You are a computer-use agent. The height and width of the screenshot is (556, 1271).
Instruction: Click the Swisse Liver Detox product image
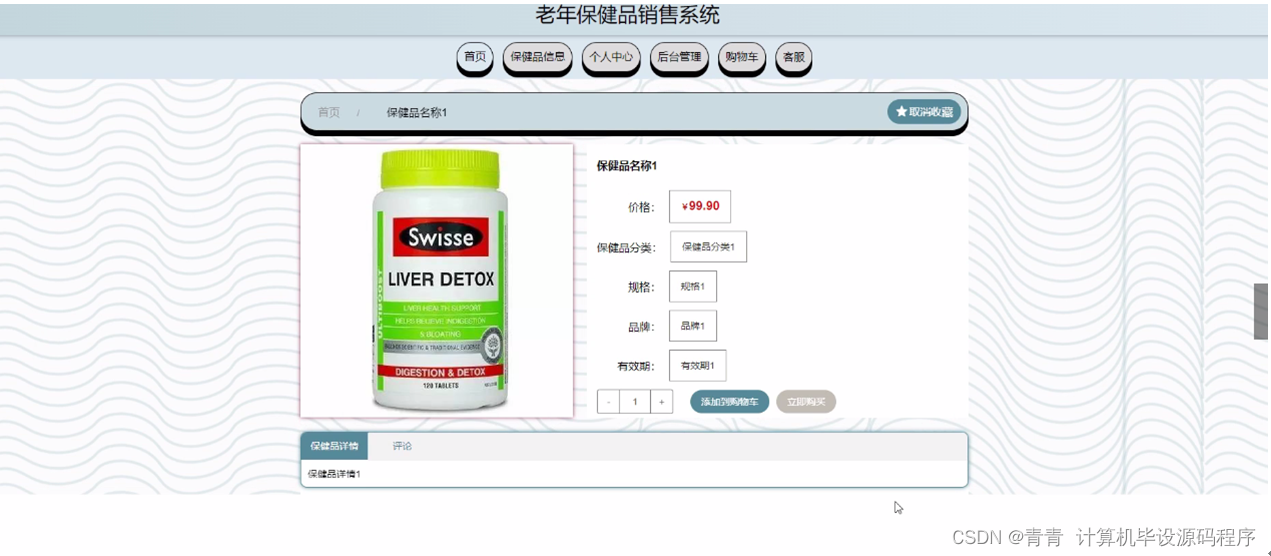437,281
